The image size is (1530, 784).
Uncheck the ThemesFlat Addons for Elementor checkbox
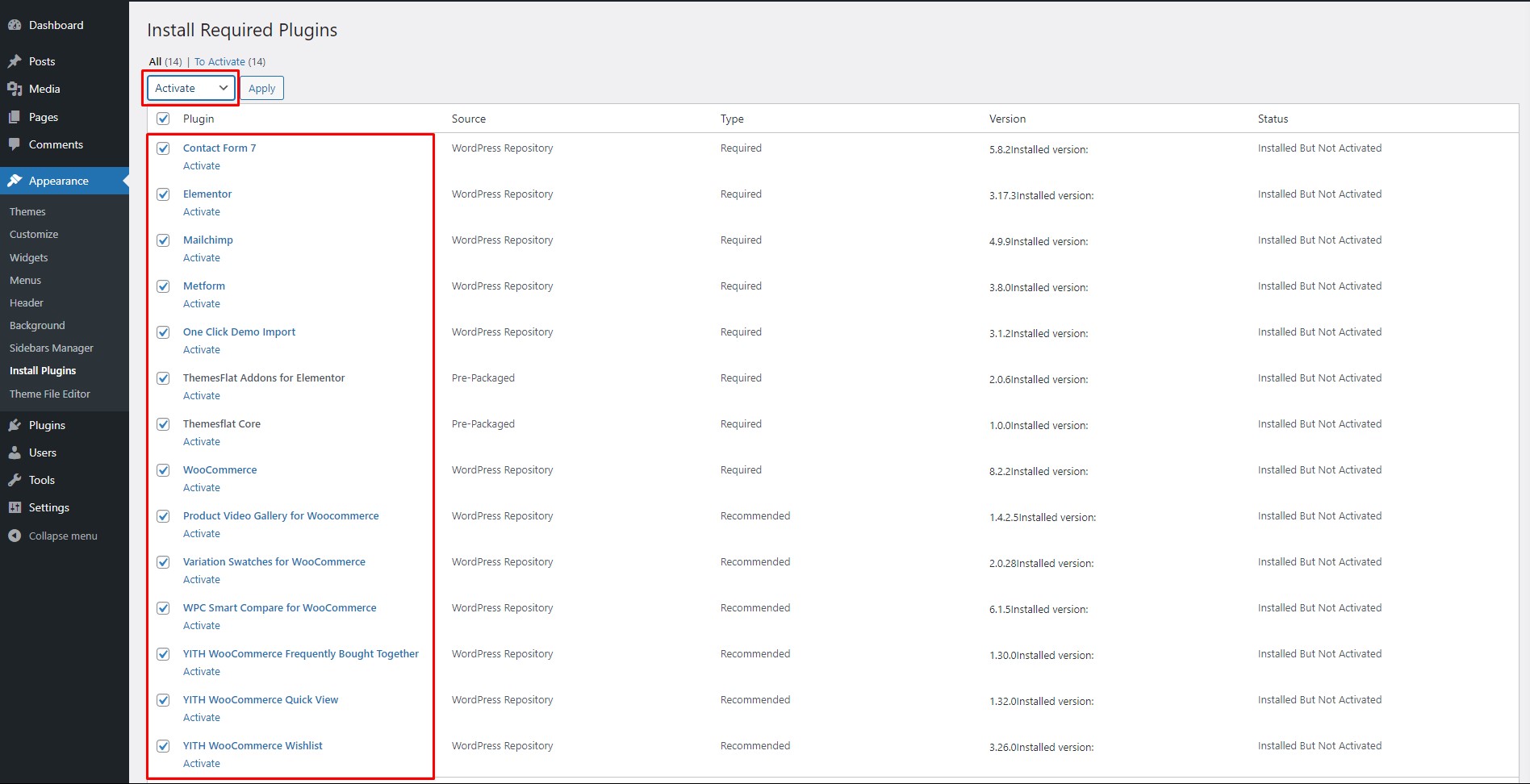(163, 378)
